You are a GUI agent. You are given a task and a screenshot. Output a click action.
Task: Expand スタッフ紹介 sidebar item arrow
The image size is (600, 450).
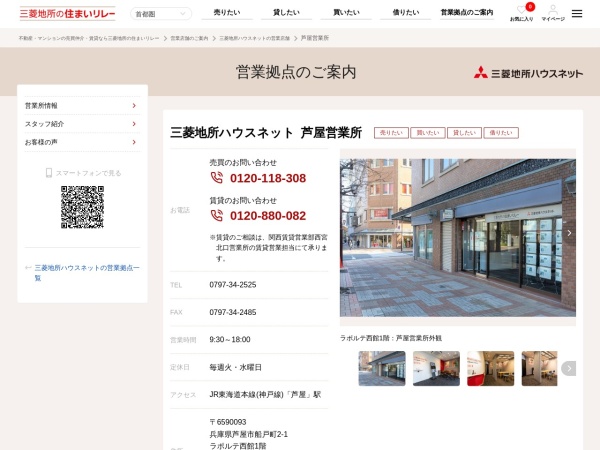point(134,124)
